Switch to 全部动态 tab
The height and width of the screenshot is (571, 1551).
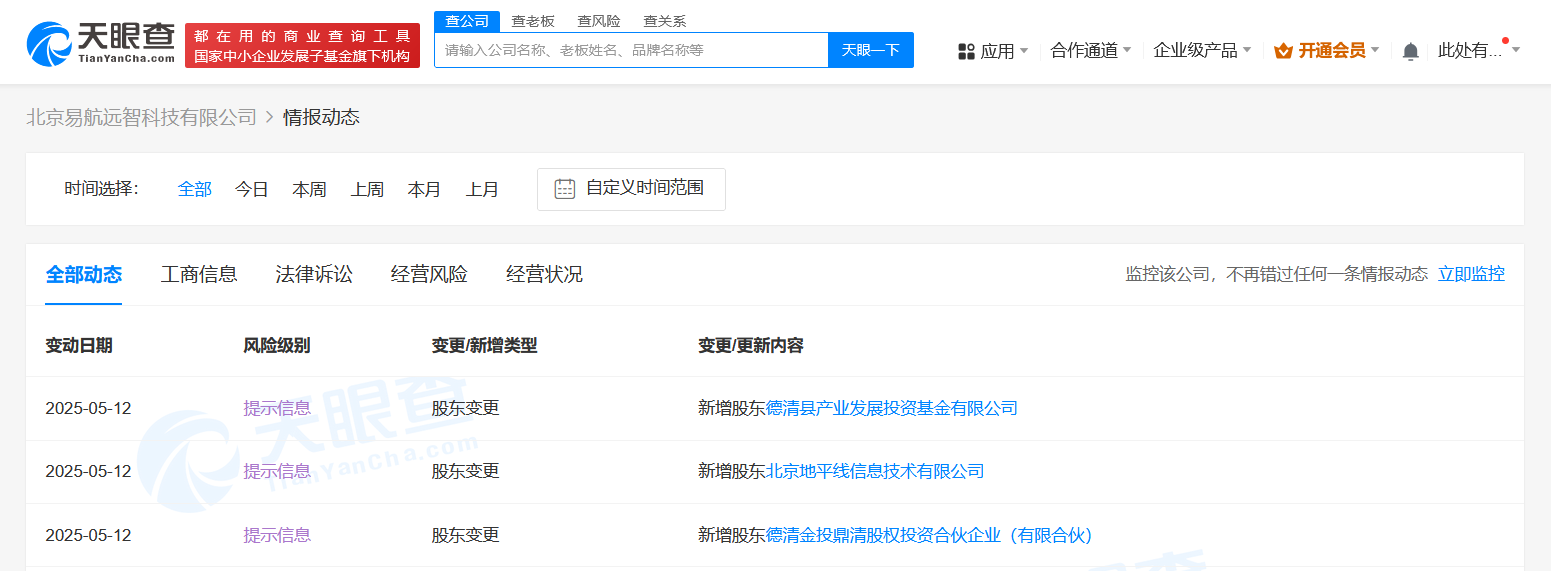coord(84,274)
